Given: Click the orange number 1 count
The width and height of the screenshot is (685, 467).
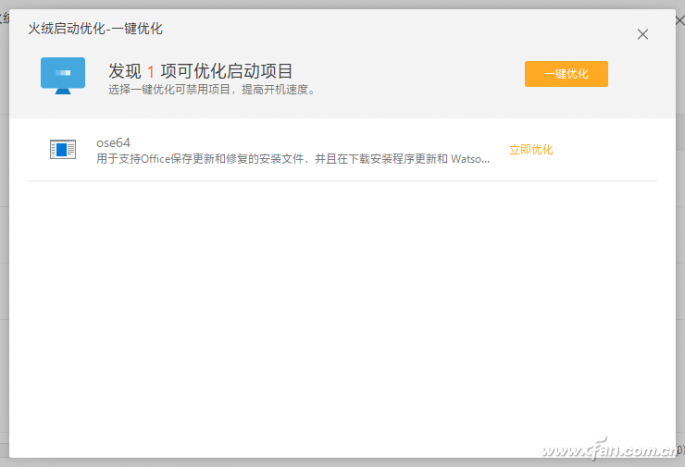Looking at the screenshot, I should click(x=151, y=71).
